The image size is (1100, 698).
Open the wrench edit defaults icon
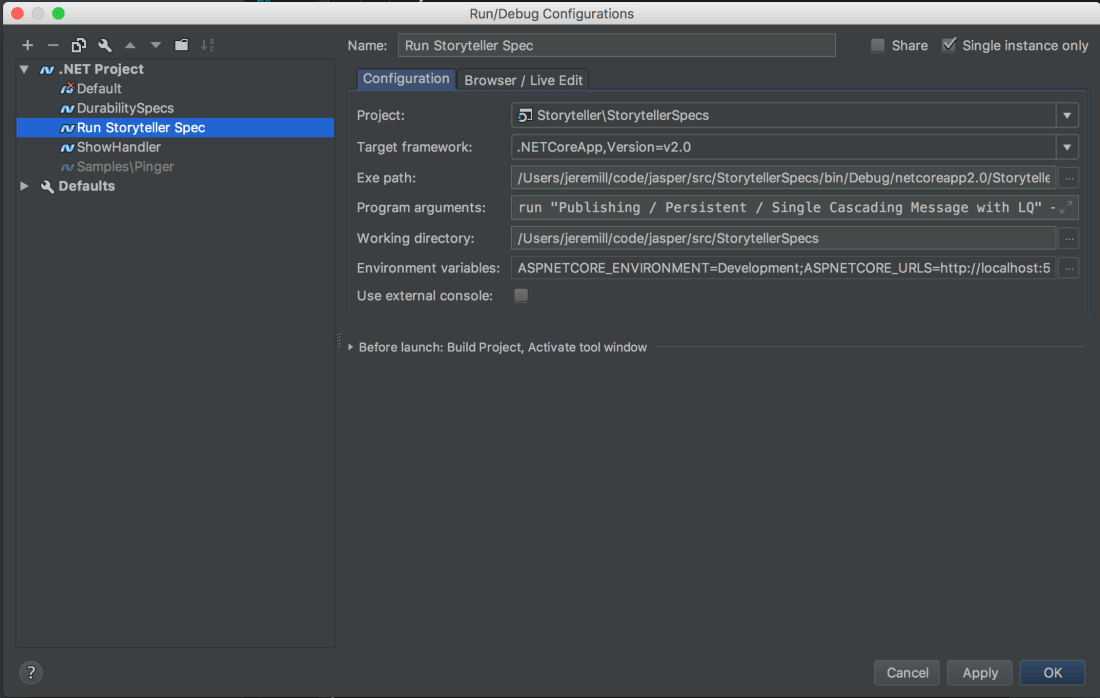pyautogui.click(x=104, y=45)
